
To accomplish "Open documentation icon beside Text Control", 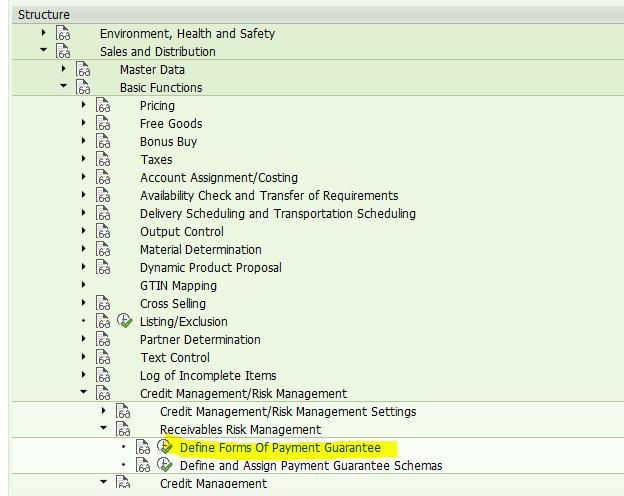I will click(103, 357).
